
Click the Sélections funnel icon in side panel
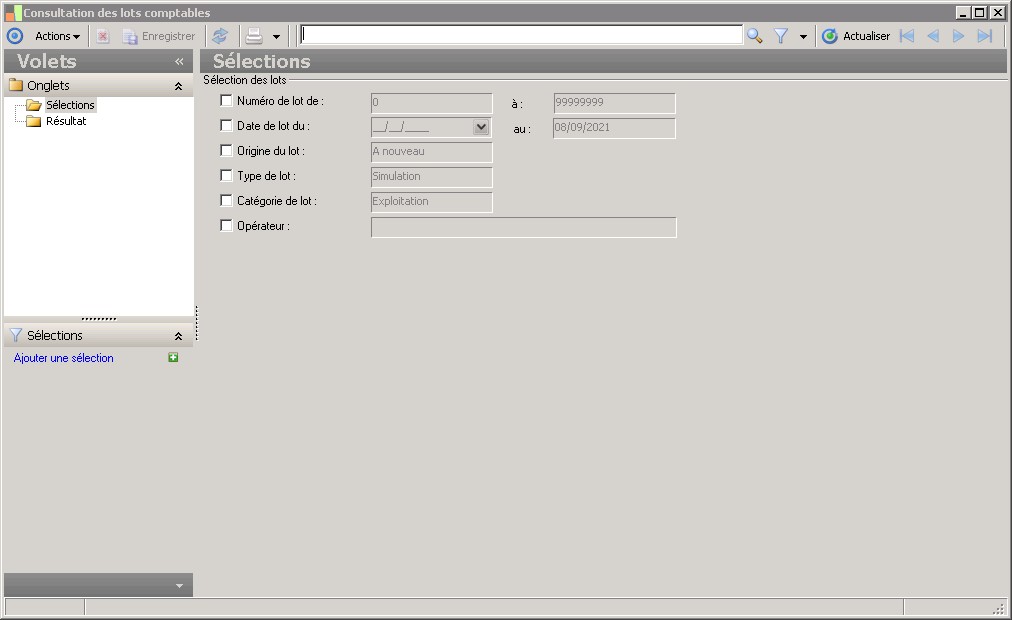pos(15,335)
